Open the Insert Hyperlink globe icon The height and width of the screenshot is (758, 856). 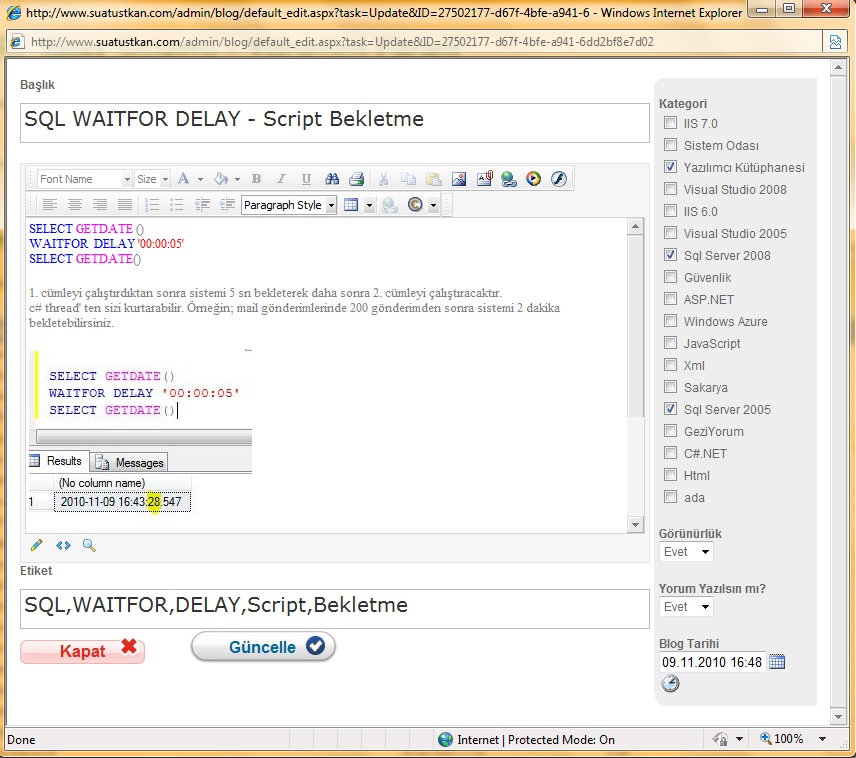point(509,179)
